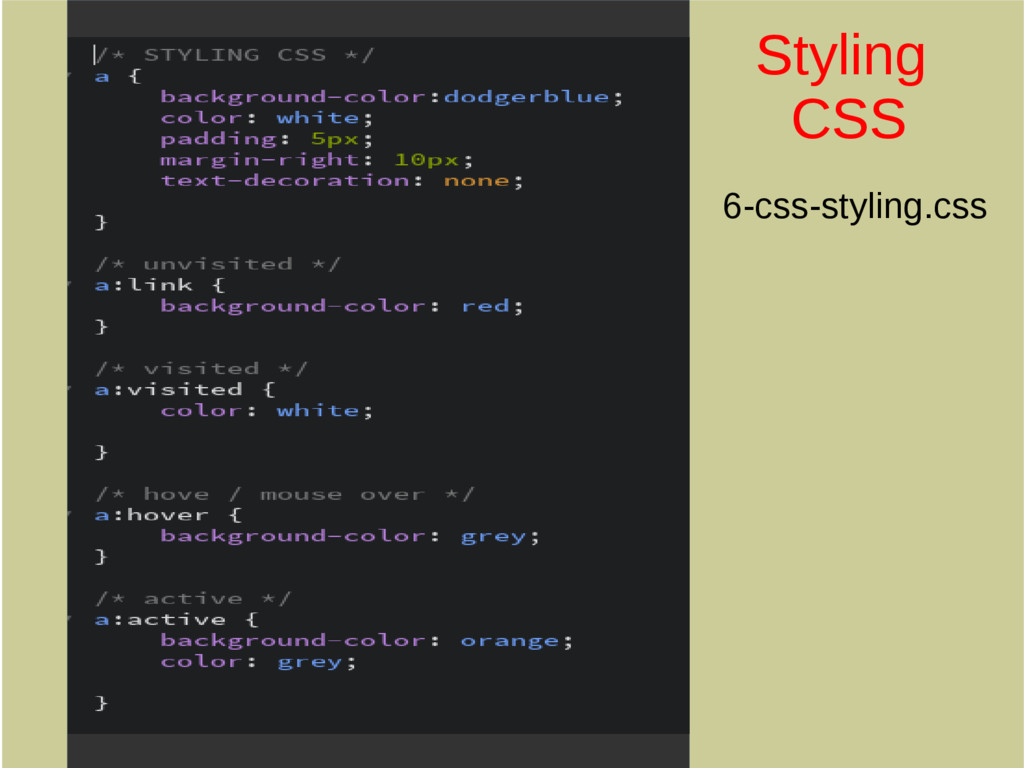This screenshot has width=1024, height=768.
Task: Click the 'a:link' selector
Action: coord(144,285)
